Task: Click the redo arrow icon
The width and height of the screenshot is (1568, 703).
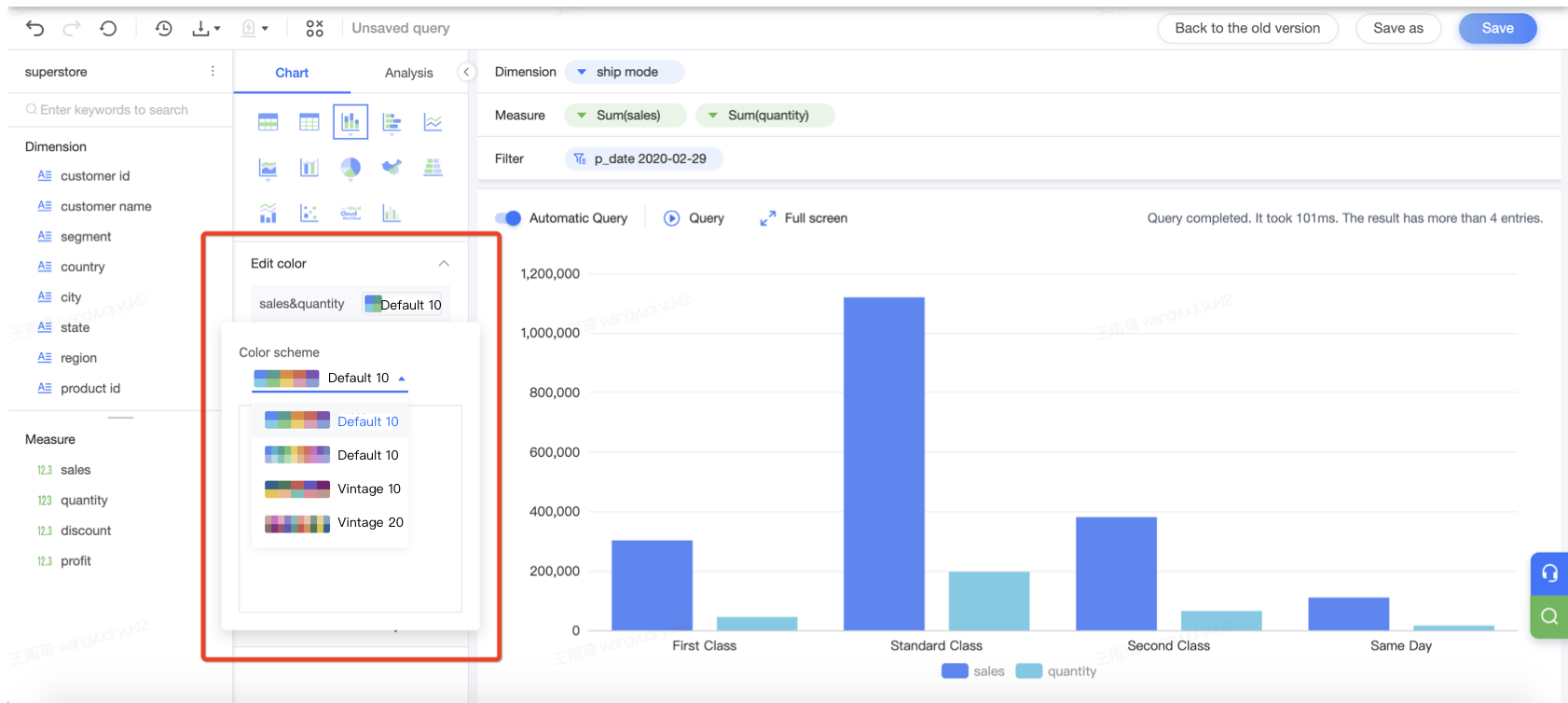Action: point(71,28)
